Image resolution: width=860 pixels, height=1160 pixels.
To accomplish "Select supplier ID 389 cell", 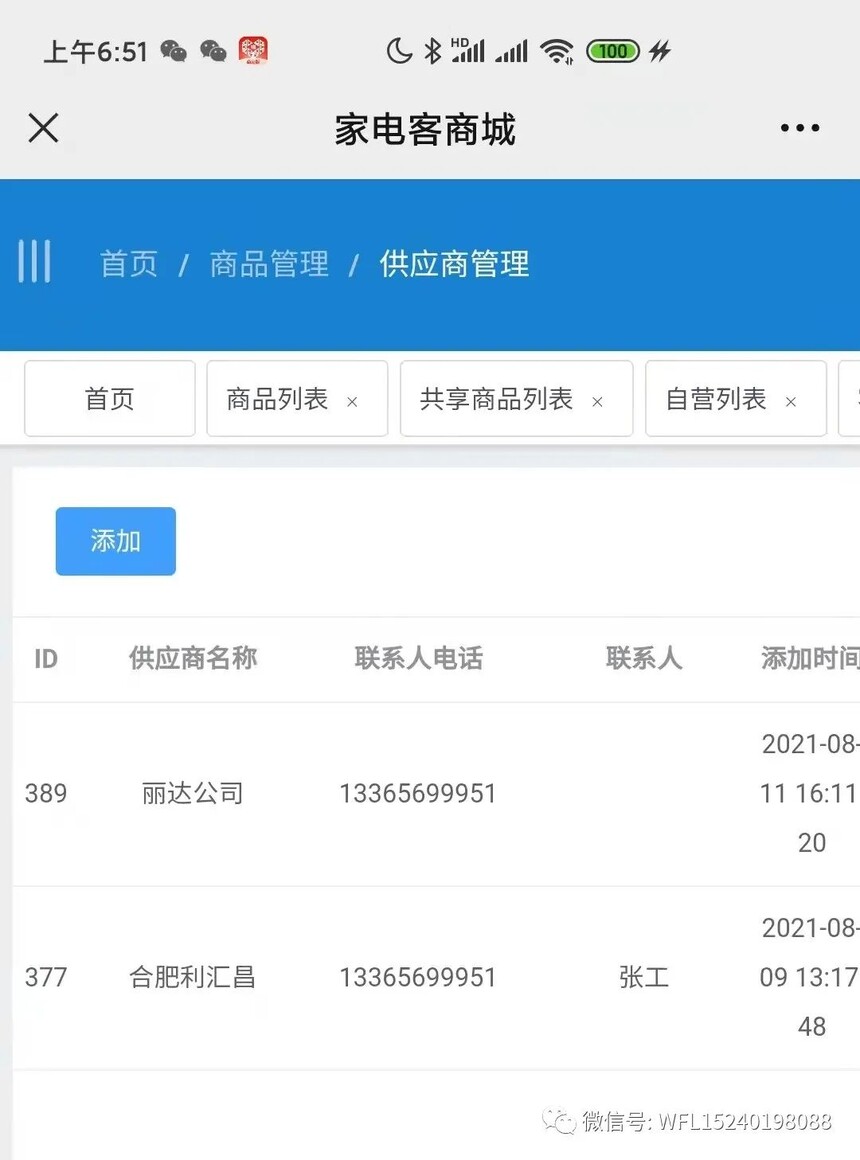I will (x=46, y=793).
